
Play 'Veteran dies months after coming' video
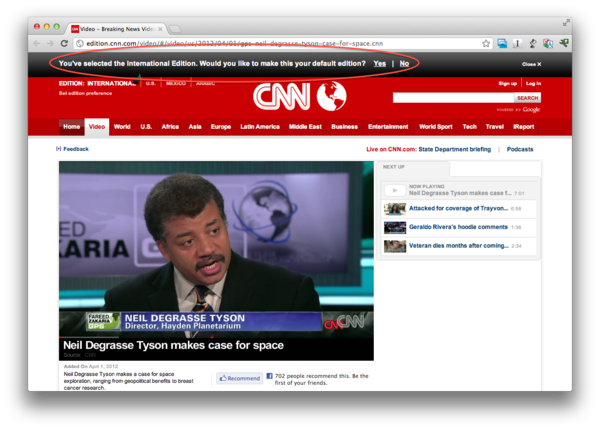tap(458, 246)
